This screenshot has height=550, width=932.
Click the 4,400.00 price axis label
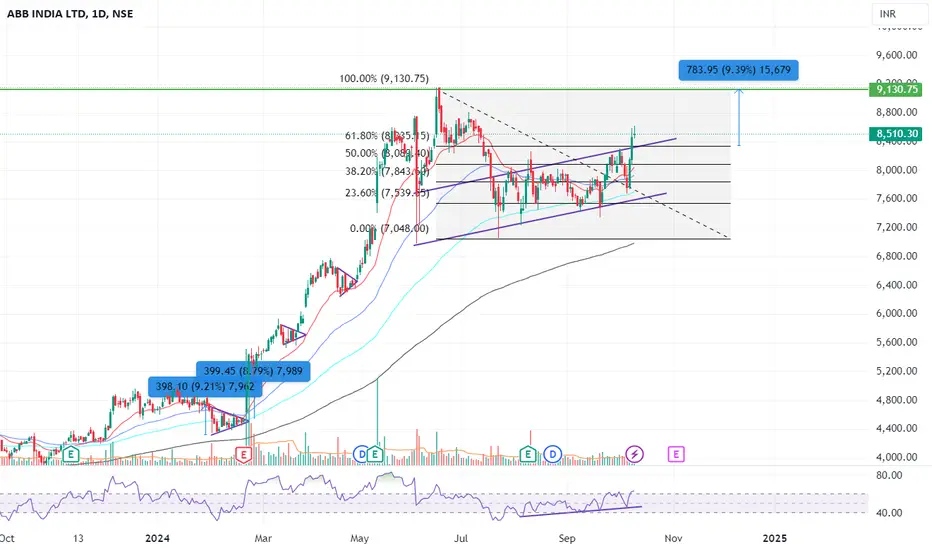pyautogui.click(x=896, y=428)
